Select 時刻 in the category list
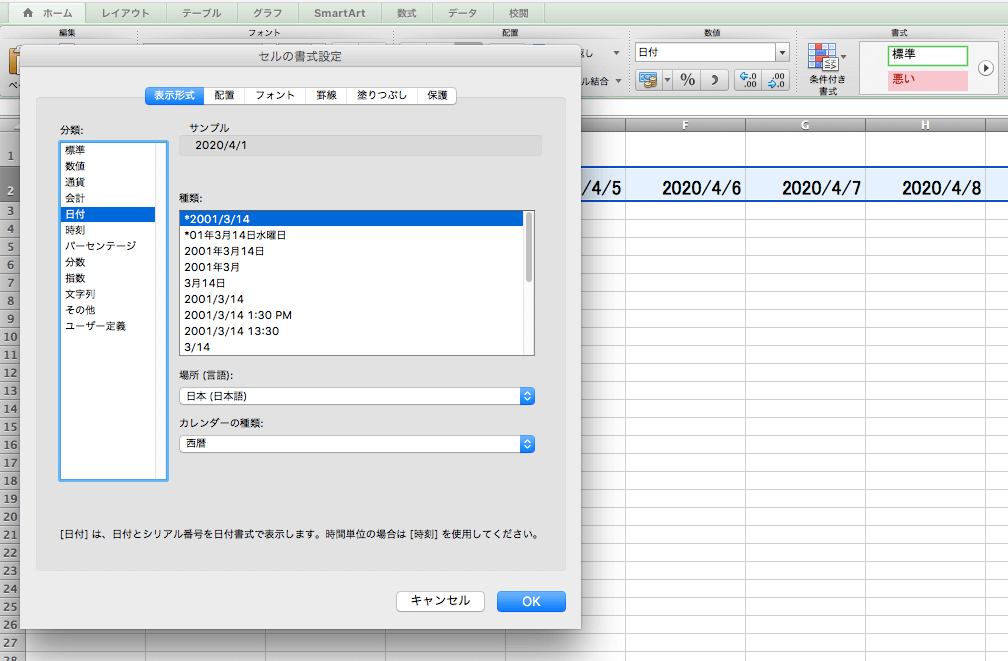 (x=75, y=230)
